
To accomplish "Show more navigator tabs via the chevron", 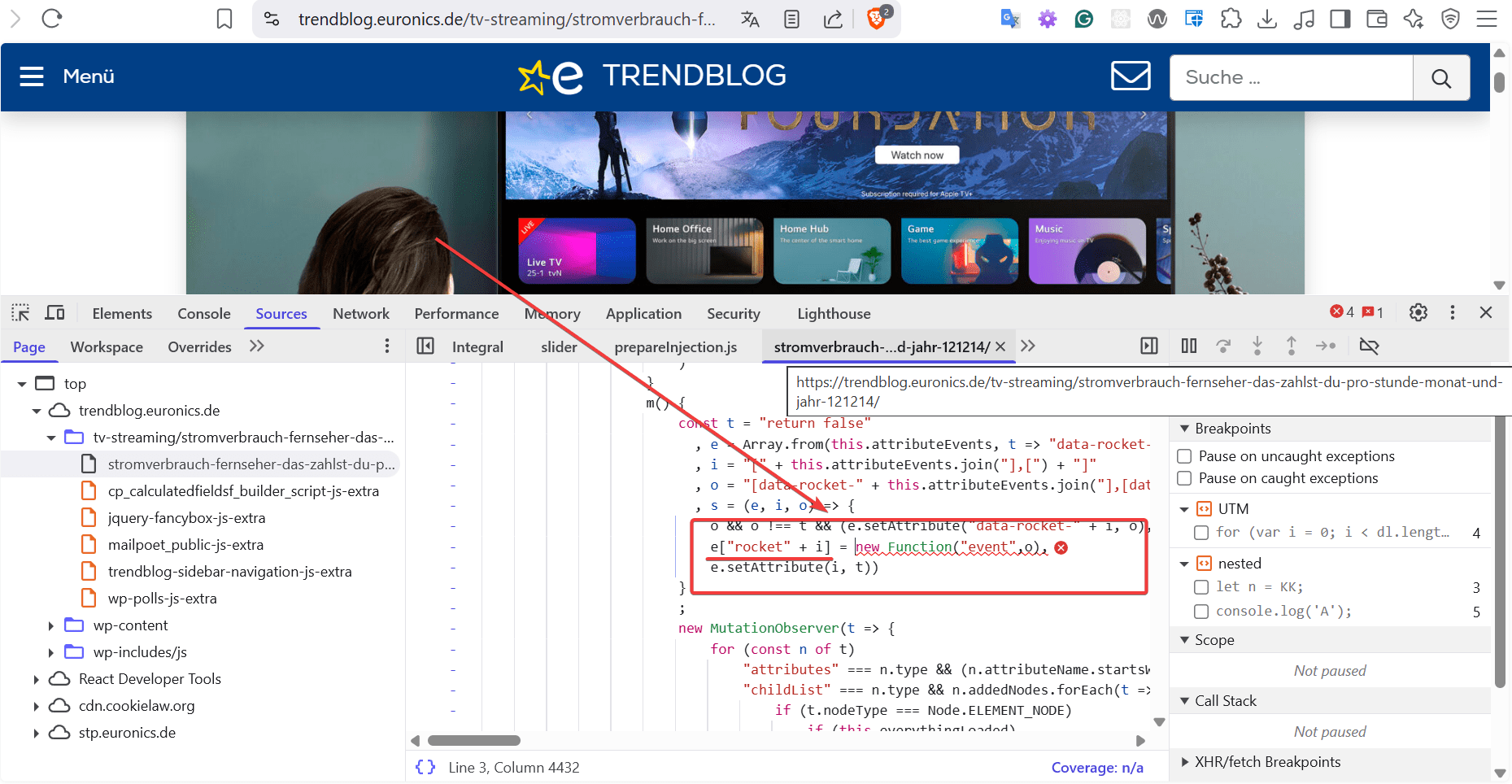I will [x=257, y=346].
